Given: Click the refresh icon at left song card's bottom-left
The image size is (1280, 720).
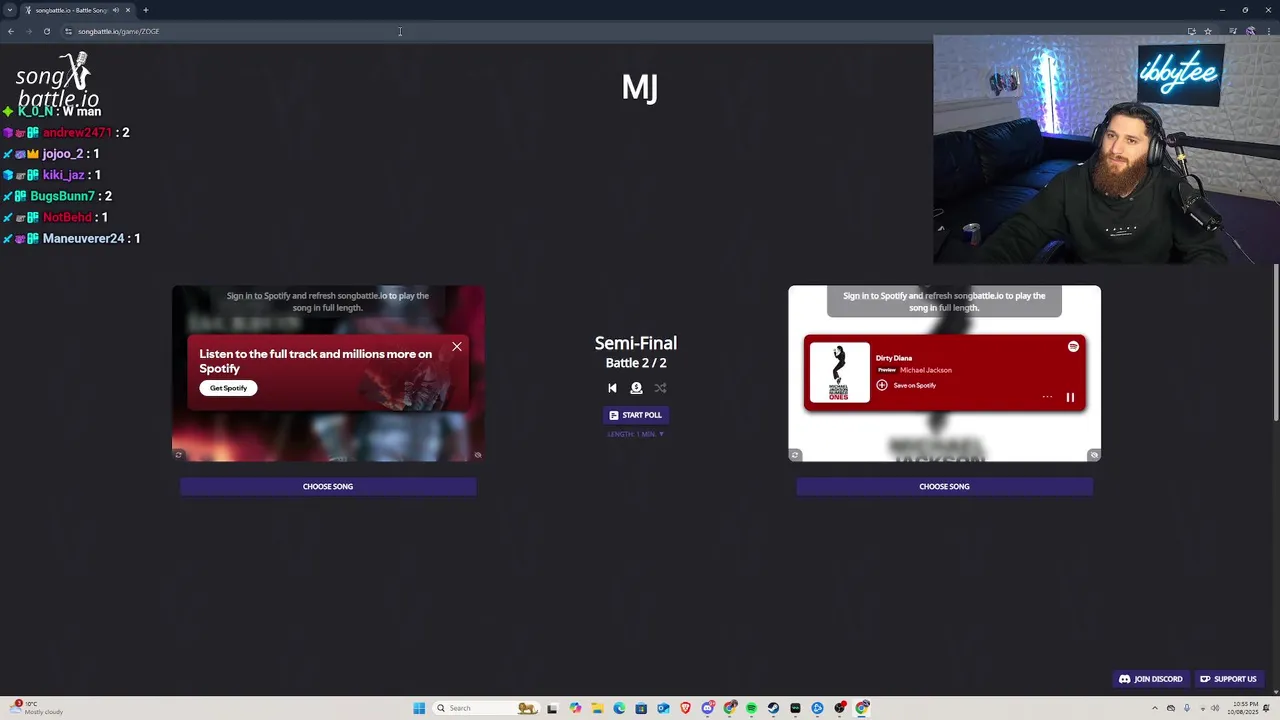Looking at the screenshot, I should click(x=179, y=455).
